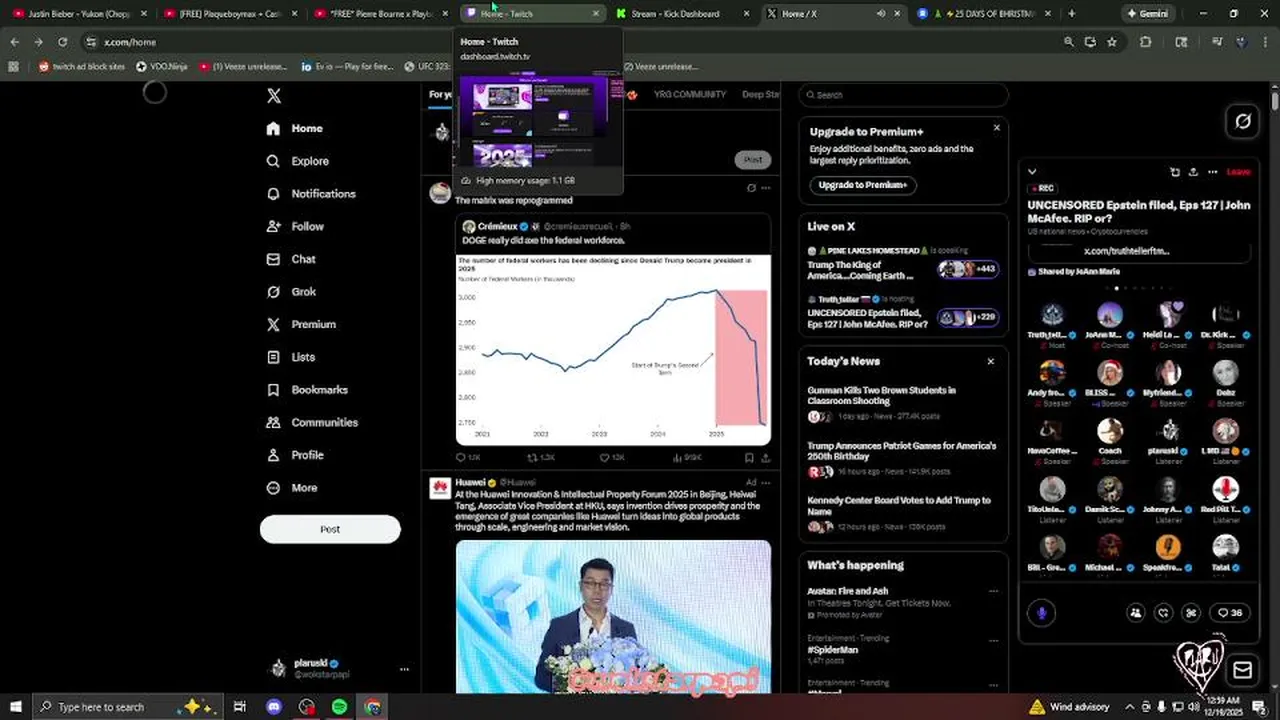Open the federal workers chart image
The height and width of the screenshot is (720, 1280).
tap(613, 350)
